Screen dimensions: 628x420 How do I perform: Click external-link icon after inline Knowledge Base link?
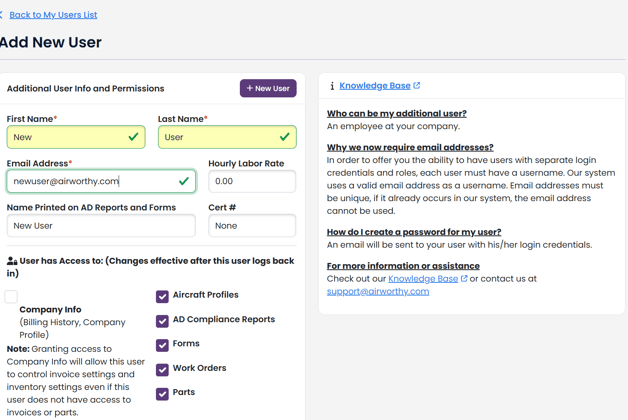click(x=464, y=278)
